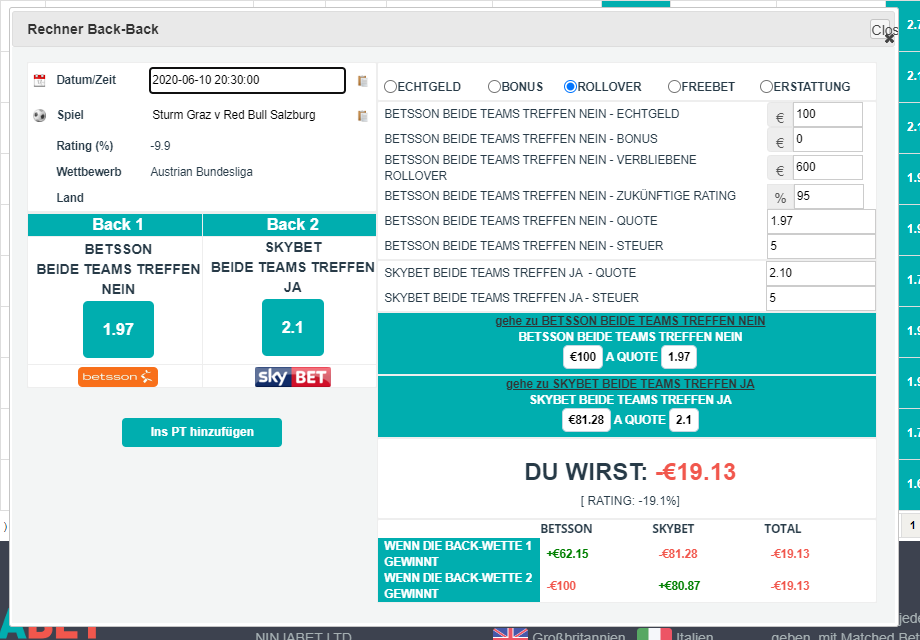Click the 1.97 quote box in Betsson result
Viewport: 920px width, 640px height.
click(679, 357)
